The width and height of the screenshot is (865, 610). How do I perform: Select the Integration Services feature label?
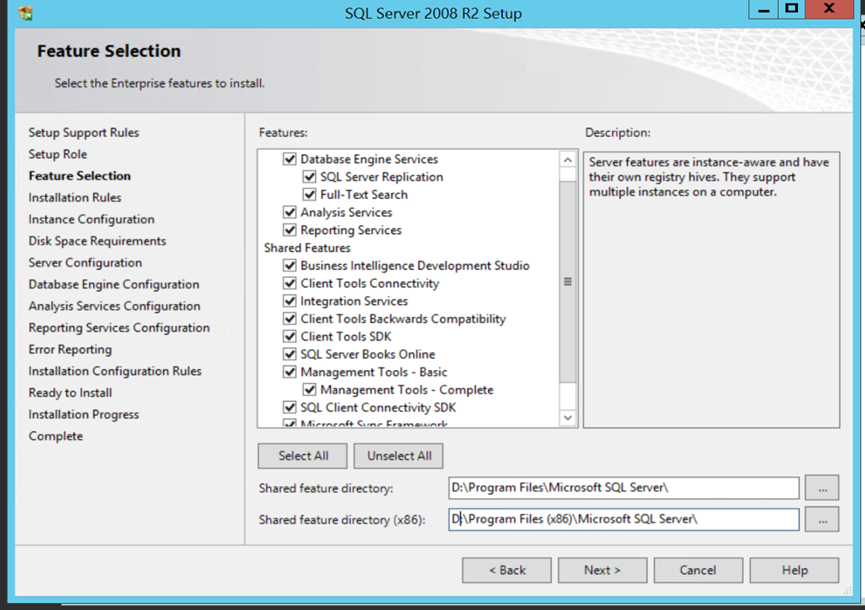tap(354, 301)
